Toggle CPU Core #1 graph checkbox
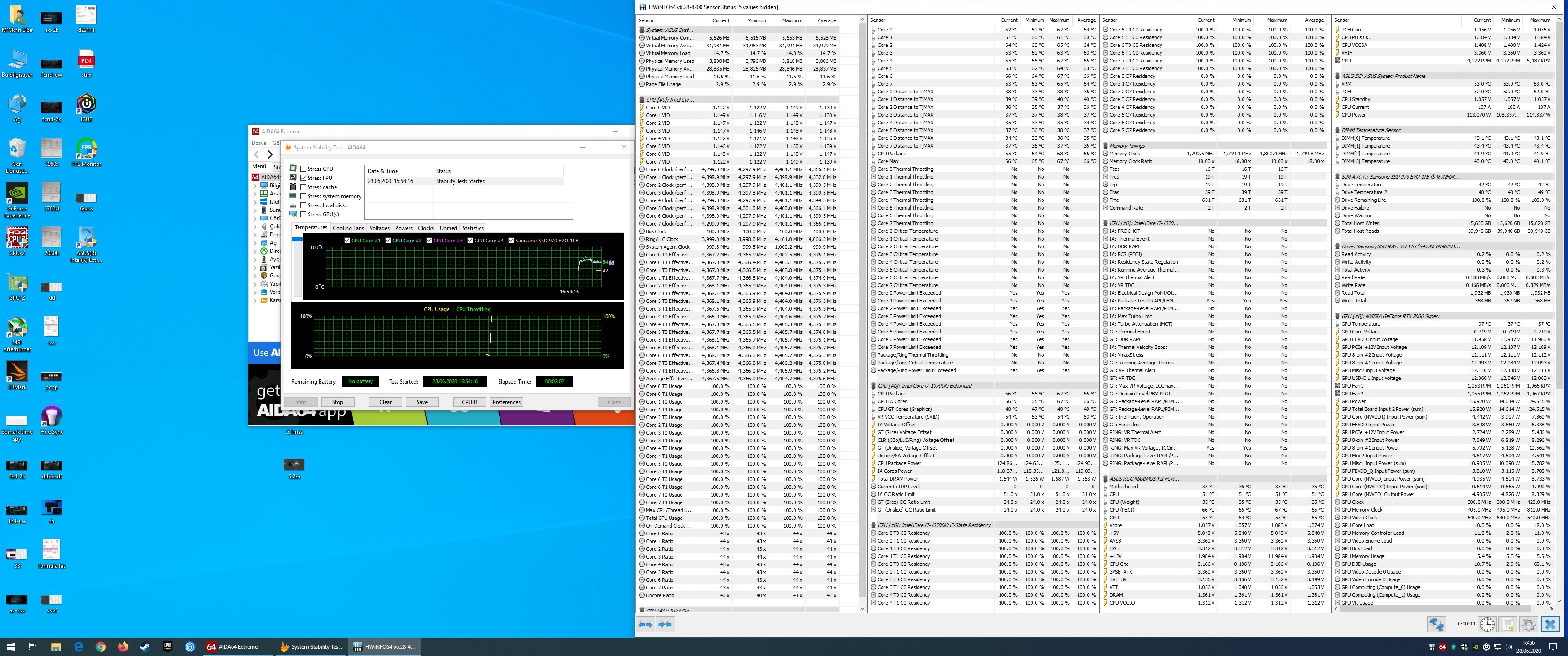Viewport: 1568px width, 656px height. pos(347,241)
